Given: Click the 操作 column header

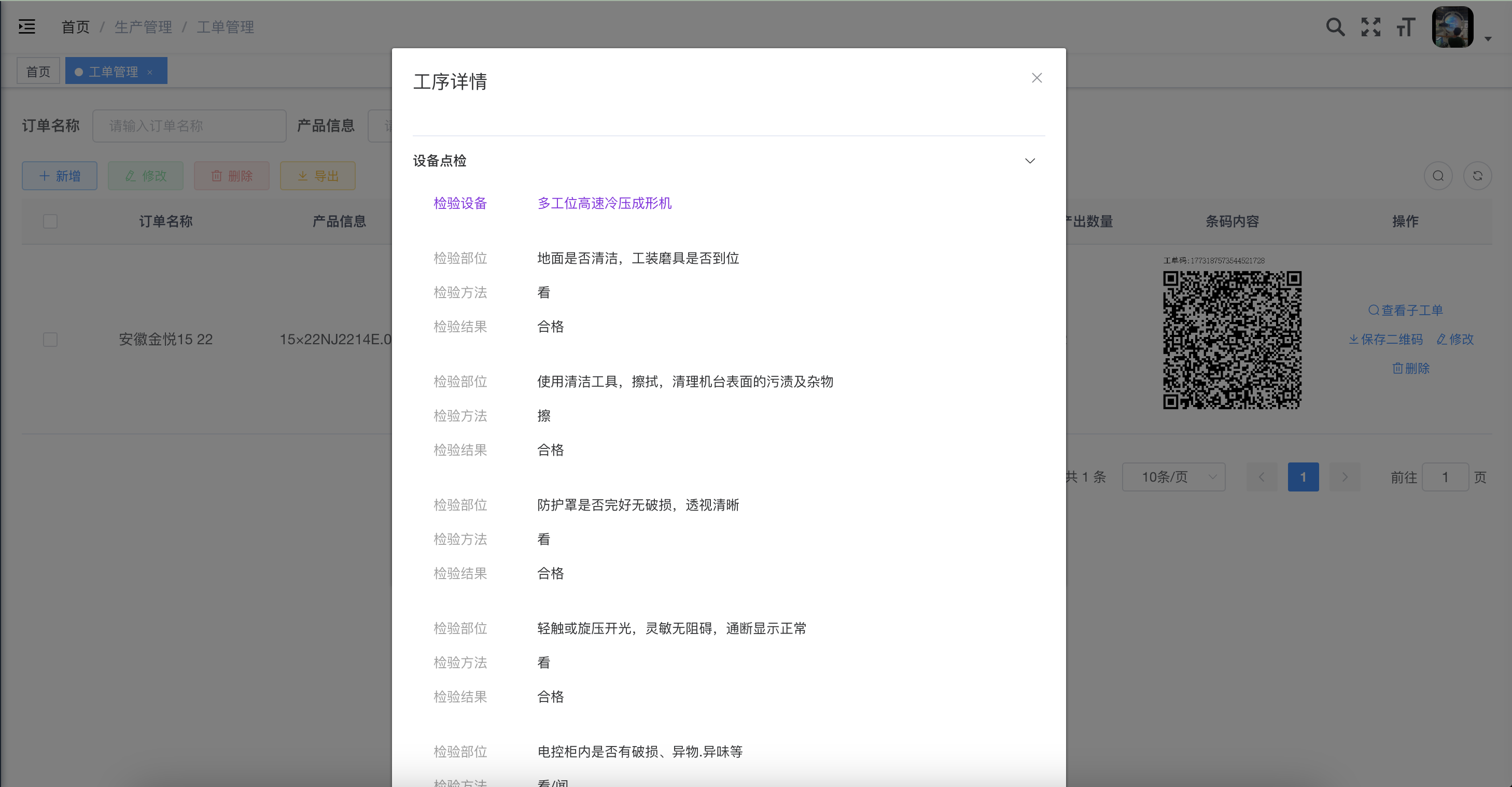Looking at the screenshot, I should coord(1405,221).
